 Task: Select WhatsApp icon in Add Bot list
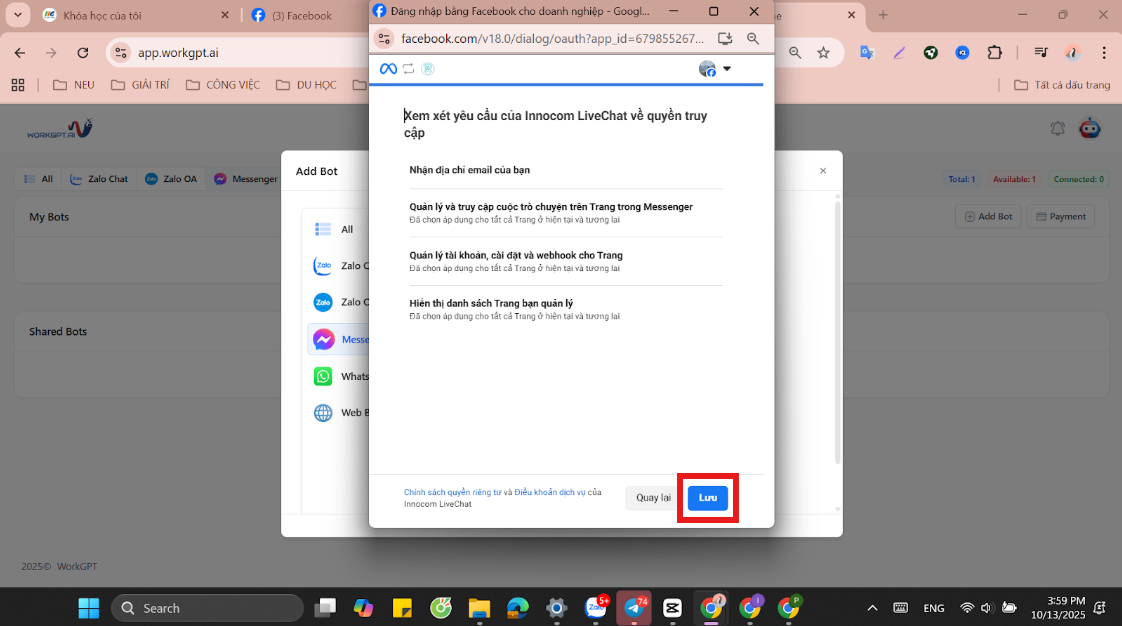tap(323, 376)
